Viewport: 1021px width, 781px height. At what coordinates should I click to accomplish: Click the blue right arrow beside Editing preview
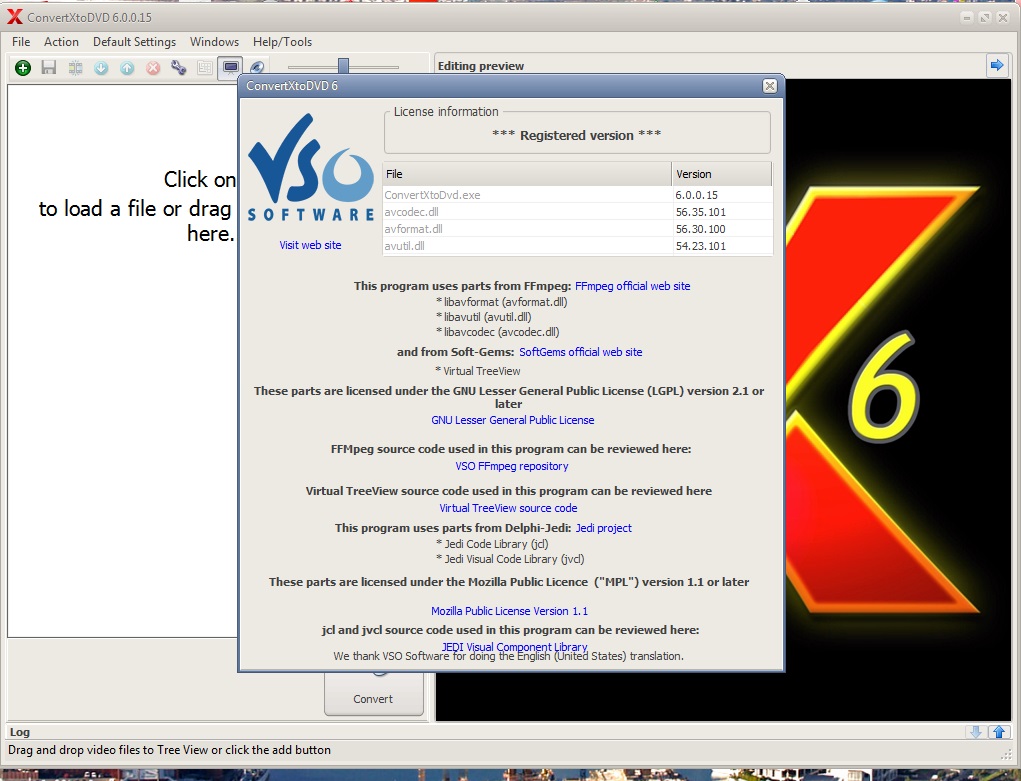(996, 65)
